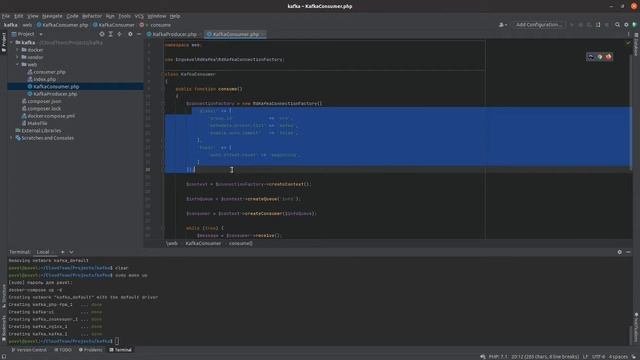Click Expand All icon in Project panel
This screenshot has width=640, height=360.
click(111, 34)
